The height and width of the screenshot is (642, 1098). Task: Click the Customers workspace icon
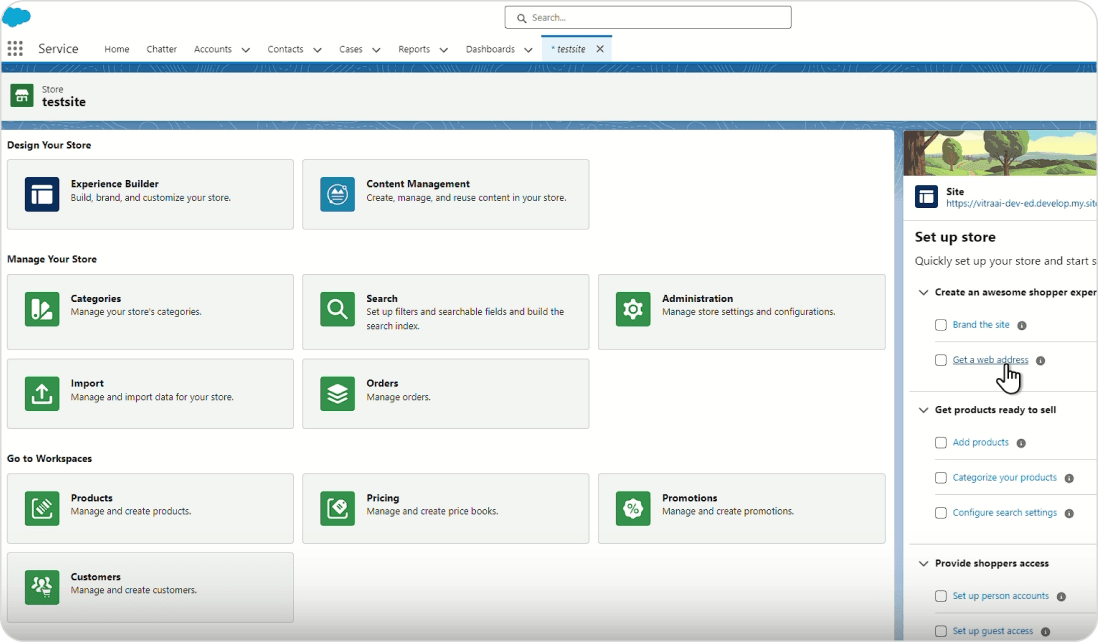tap(42, 587)
